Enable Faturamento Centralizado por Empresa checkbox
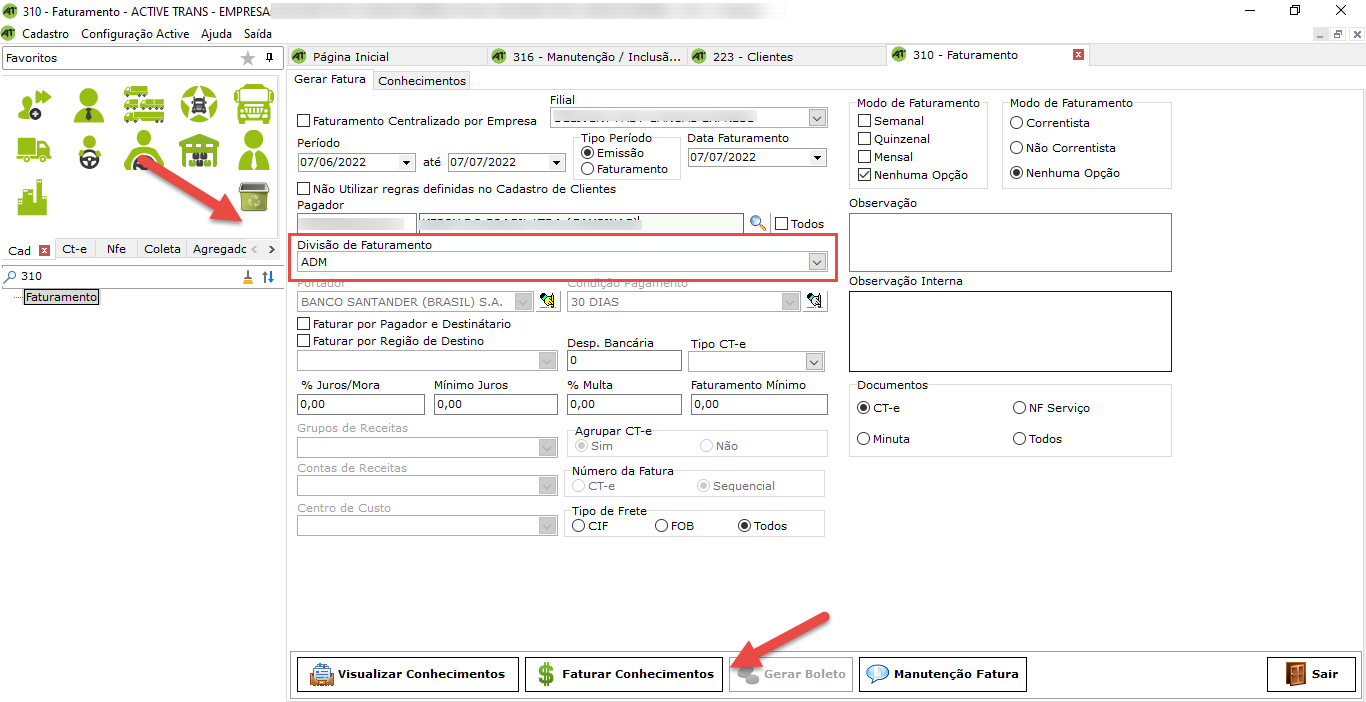This screenshot has width=1366, height=702. (304, 121)
